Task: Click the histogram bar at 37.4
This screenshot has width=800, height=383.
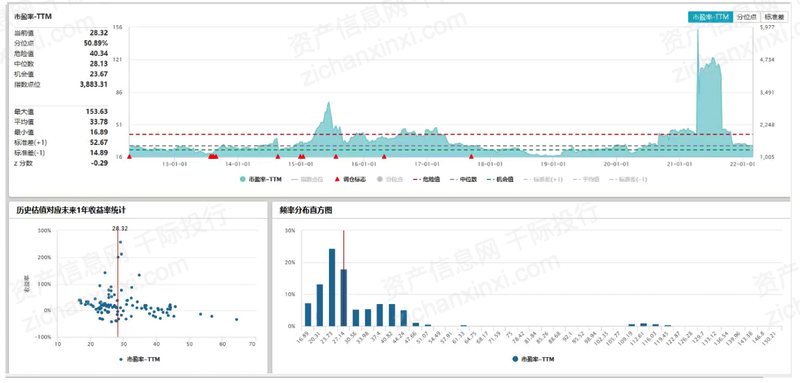Action: [380, 315]
